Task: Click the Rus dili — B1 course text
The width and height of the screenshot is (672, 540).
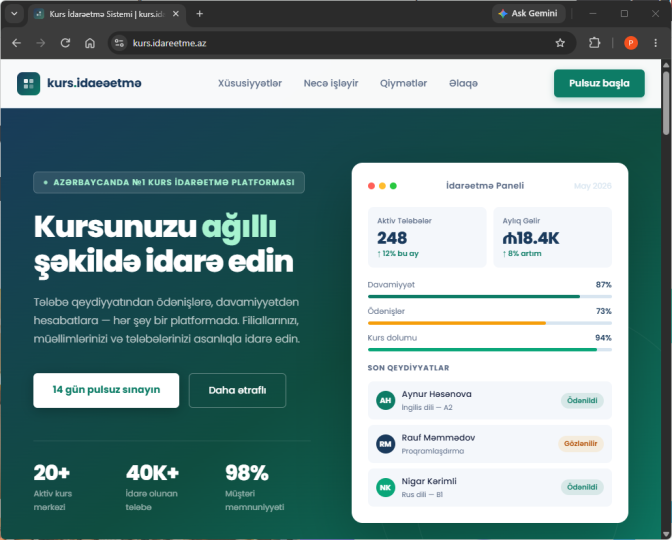Action: coord(422,495)
